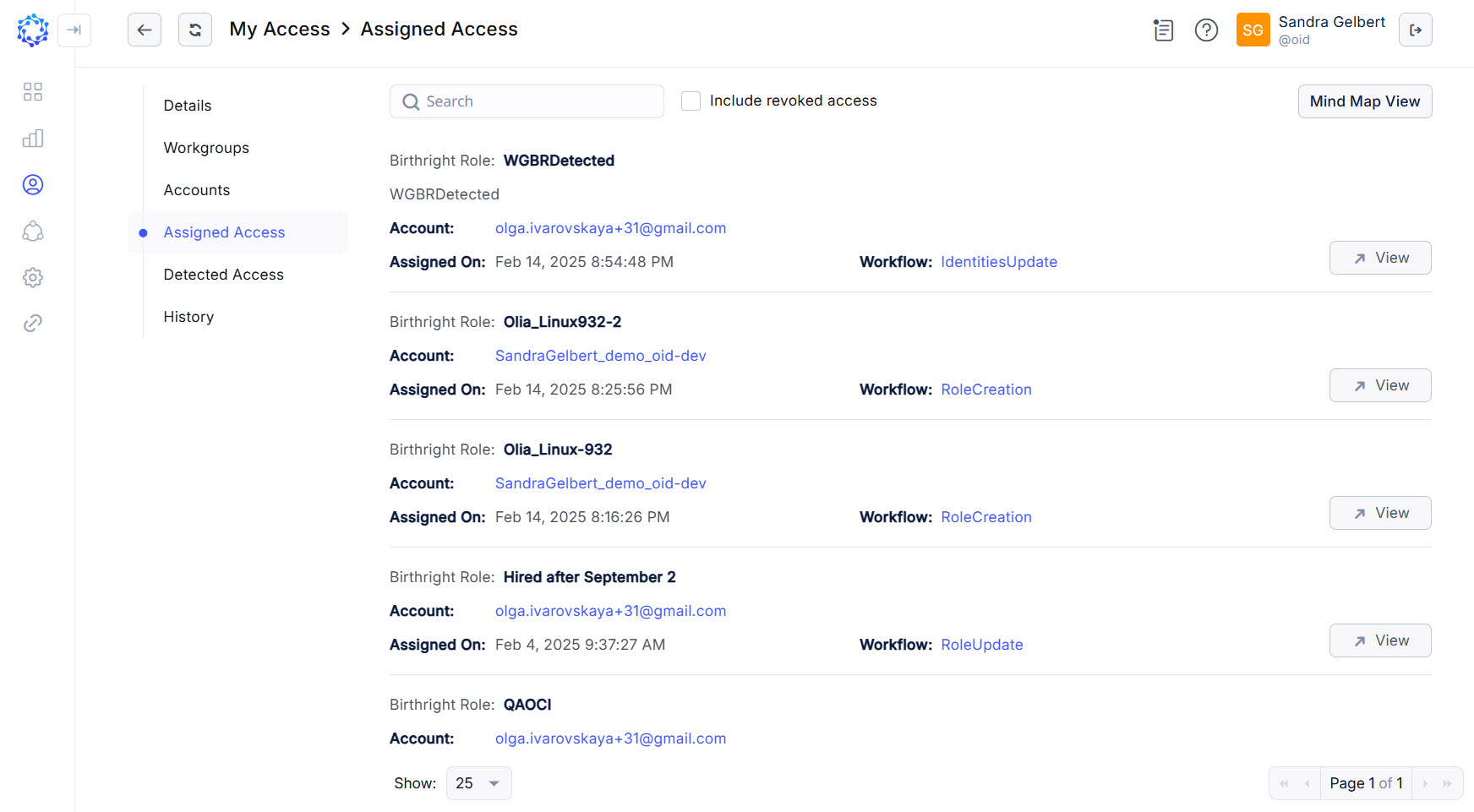The image size is (1474, 812).
Task: Go to next page pagination arrow
Action: [x=1425, y=783]
